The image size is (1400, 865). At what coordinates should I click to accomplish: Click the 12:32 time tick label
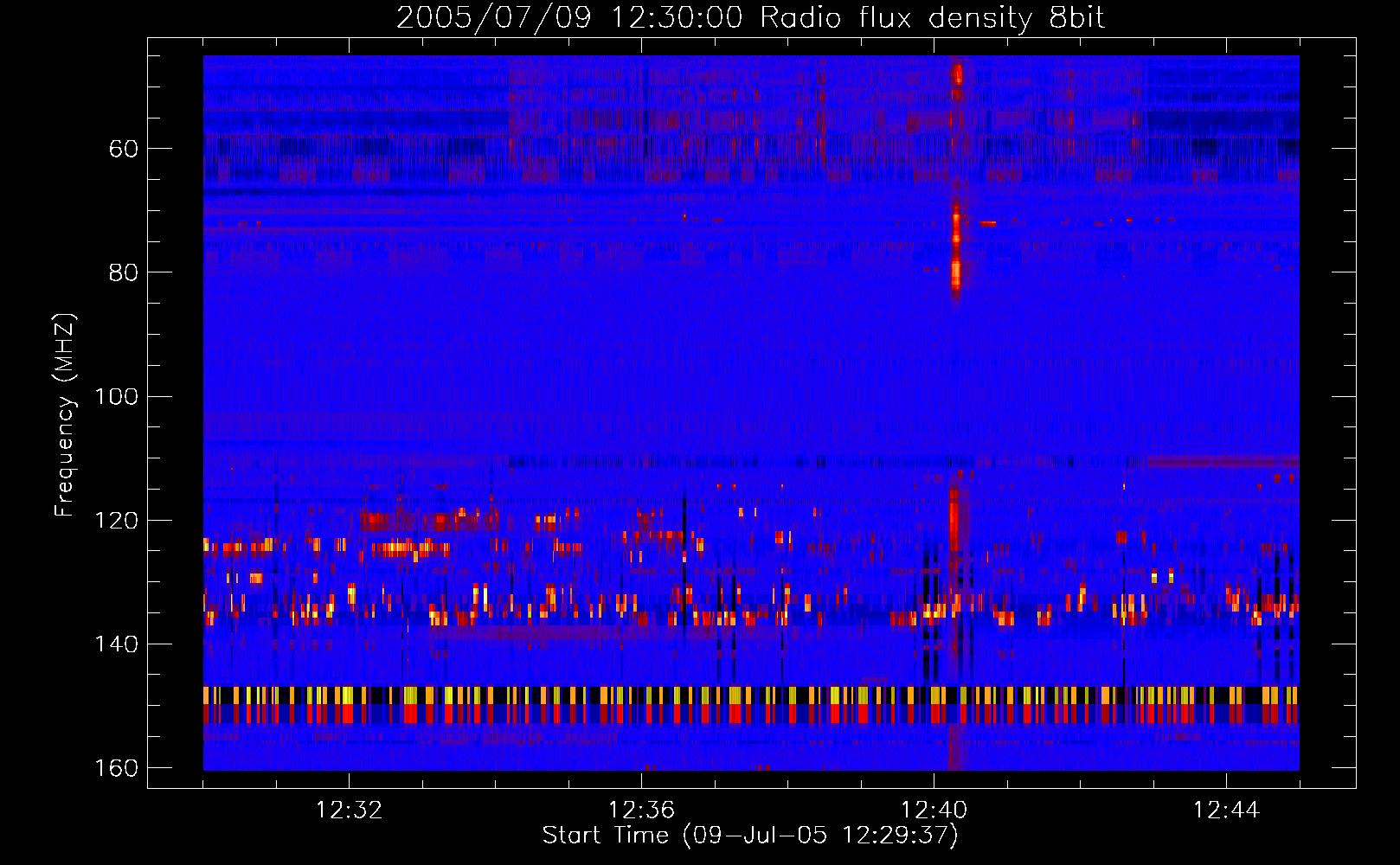349,811
